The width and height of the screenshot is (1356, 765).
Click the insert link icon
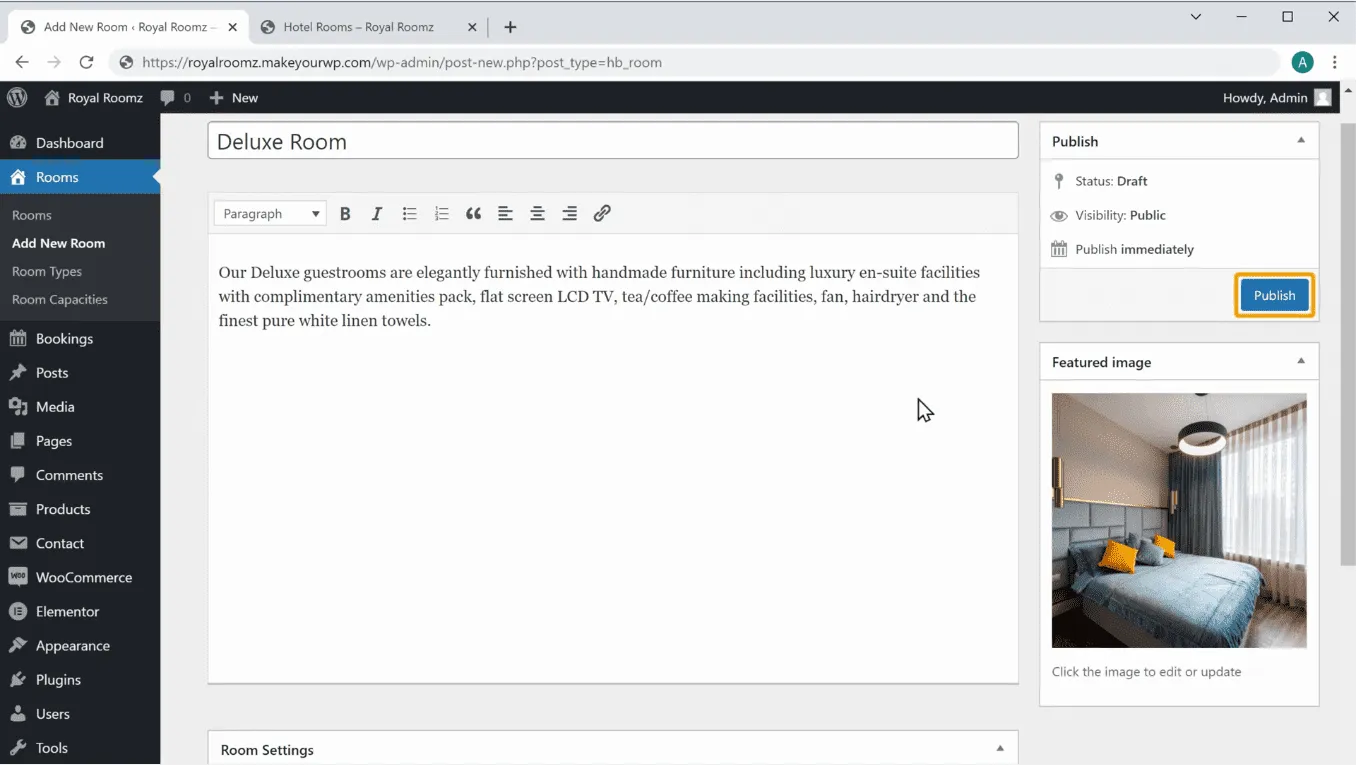pyautogui.click(x=601, y=214)
